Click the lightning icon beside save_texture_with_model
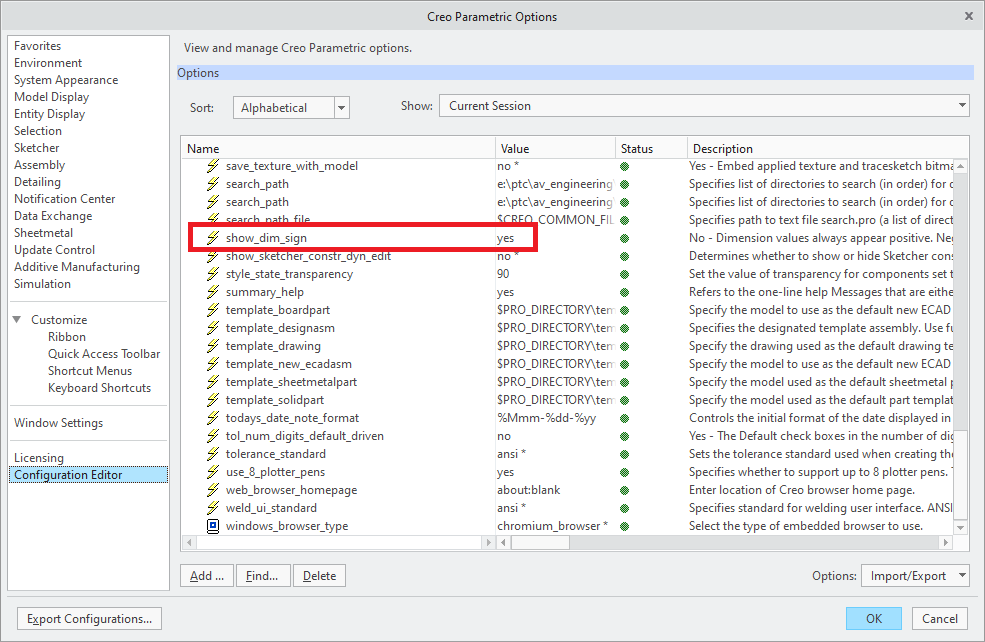This screenshot has width=985, height=642. click(x=212, y=166)
